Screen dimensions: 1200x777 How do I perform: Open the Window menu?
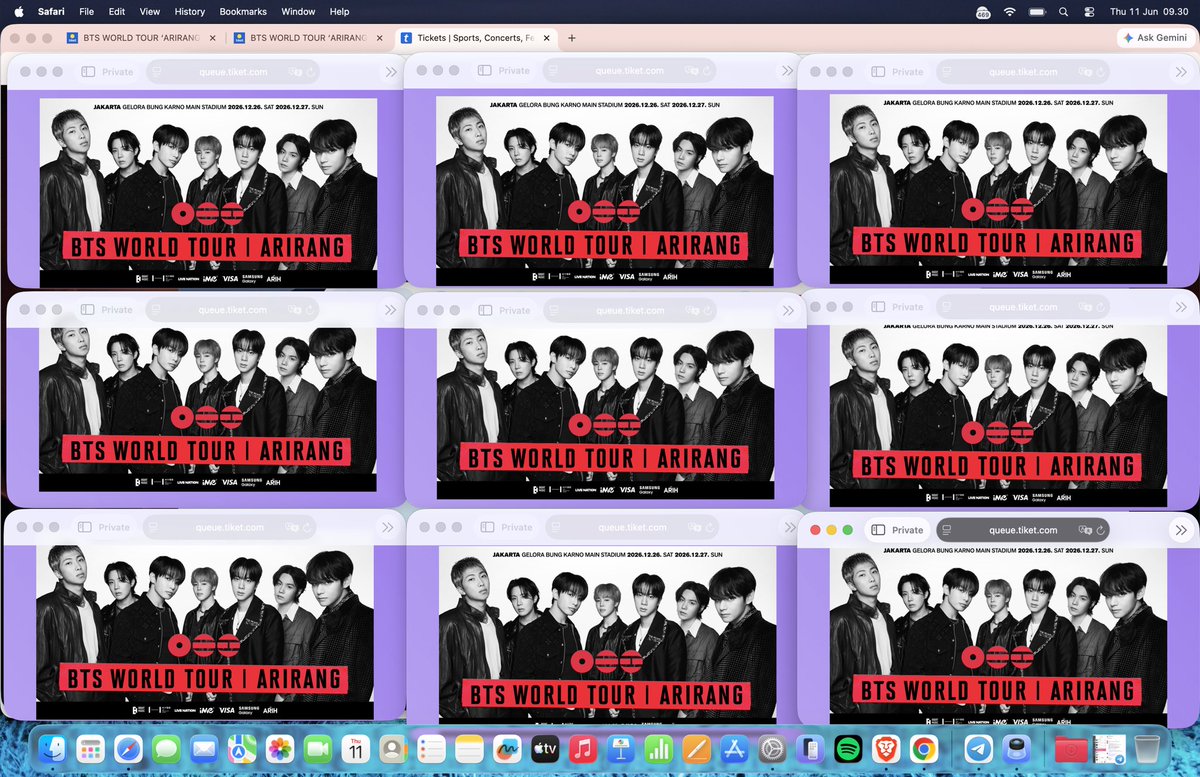298,11
